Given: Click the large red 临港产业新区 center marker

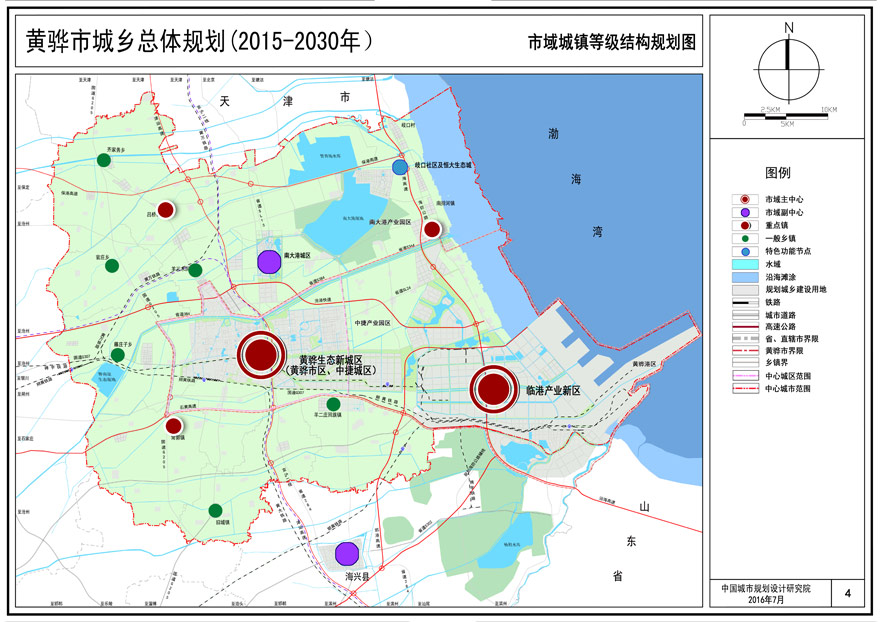Looking at the screenshot, I should click(x=494, y=389).
